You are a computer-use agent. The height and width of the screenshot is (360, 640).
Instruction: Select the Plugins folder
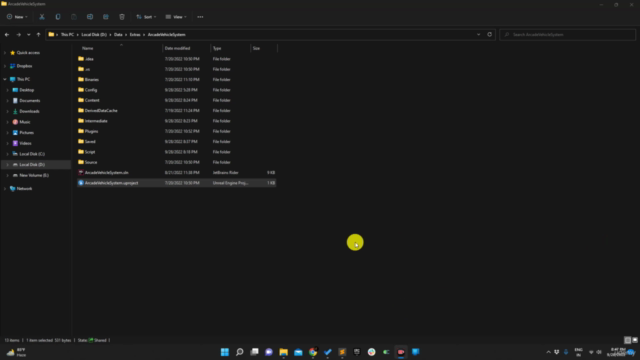pos(176,131)
